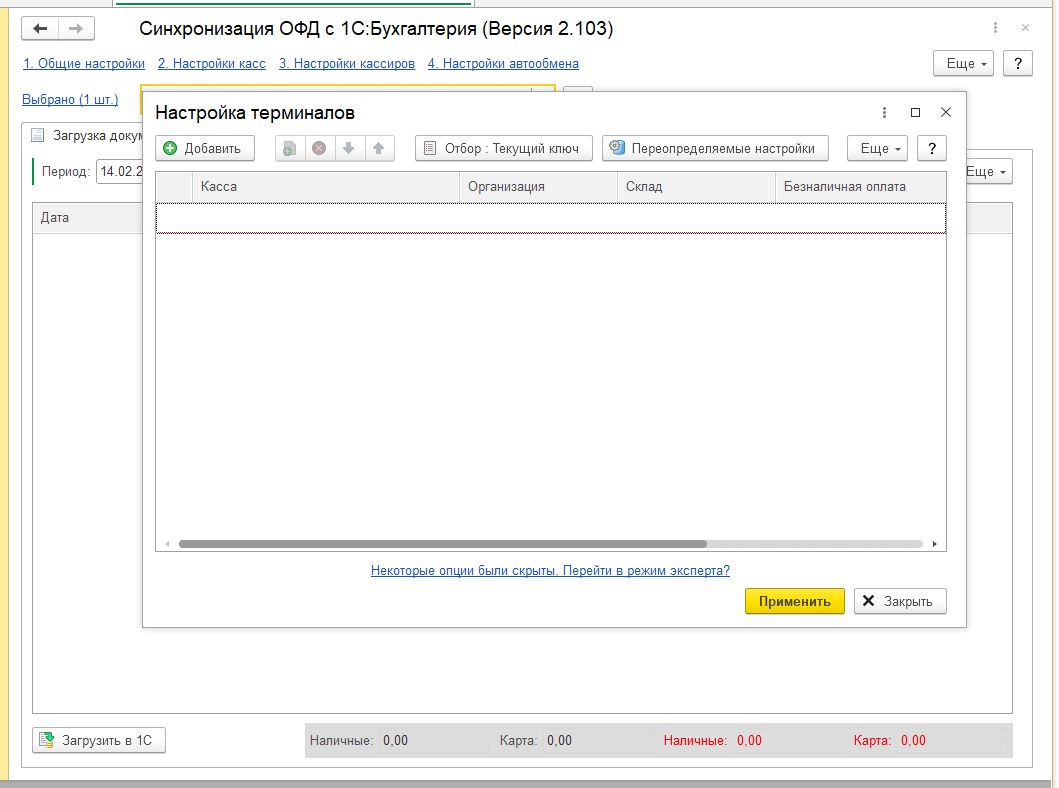
Task: Click the scroll right arrow of the table
Action: (x=935, y=544)
